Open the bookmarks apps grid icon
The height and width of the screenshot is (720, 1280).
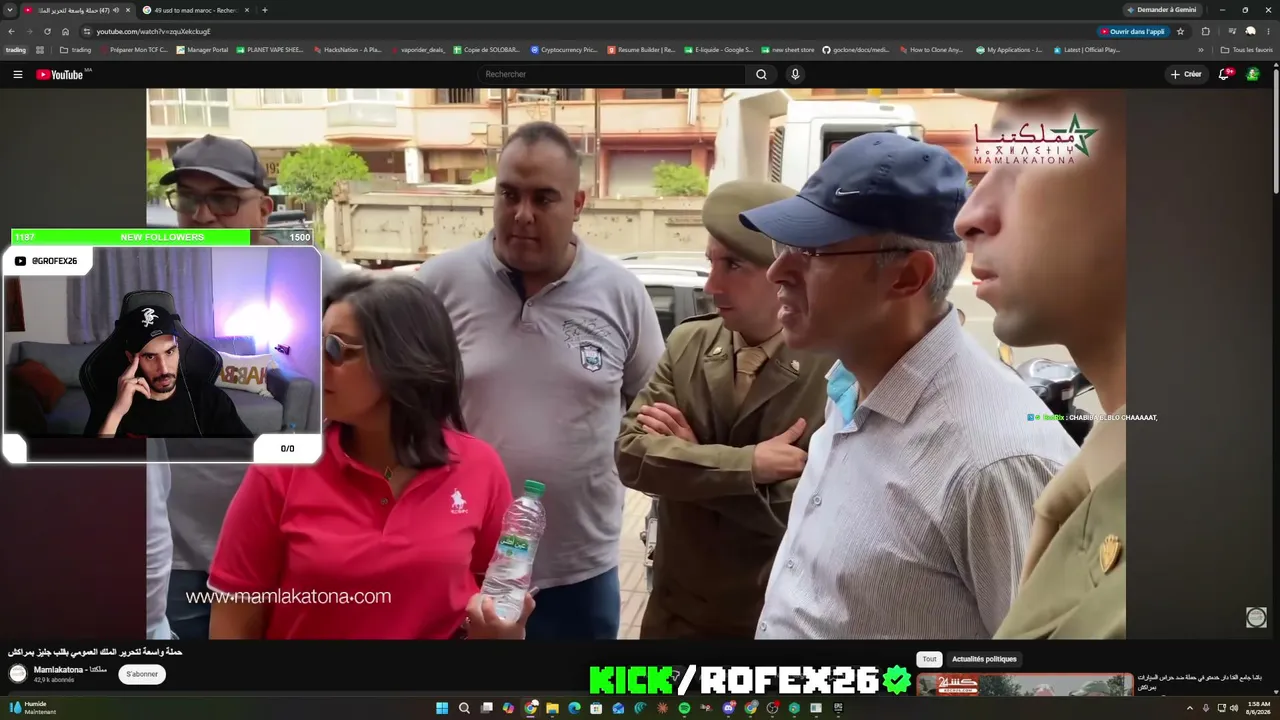click(40, 50)
